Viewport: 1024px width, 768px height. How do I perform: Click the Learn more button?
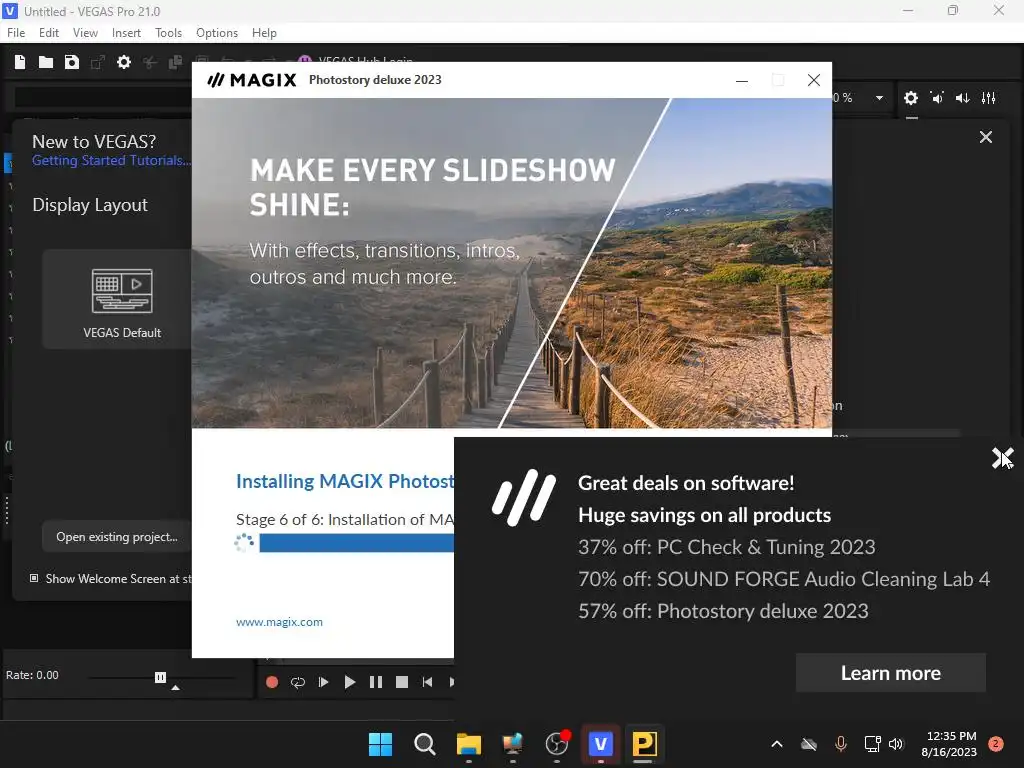(891, 673)
